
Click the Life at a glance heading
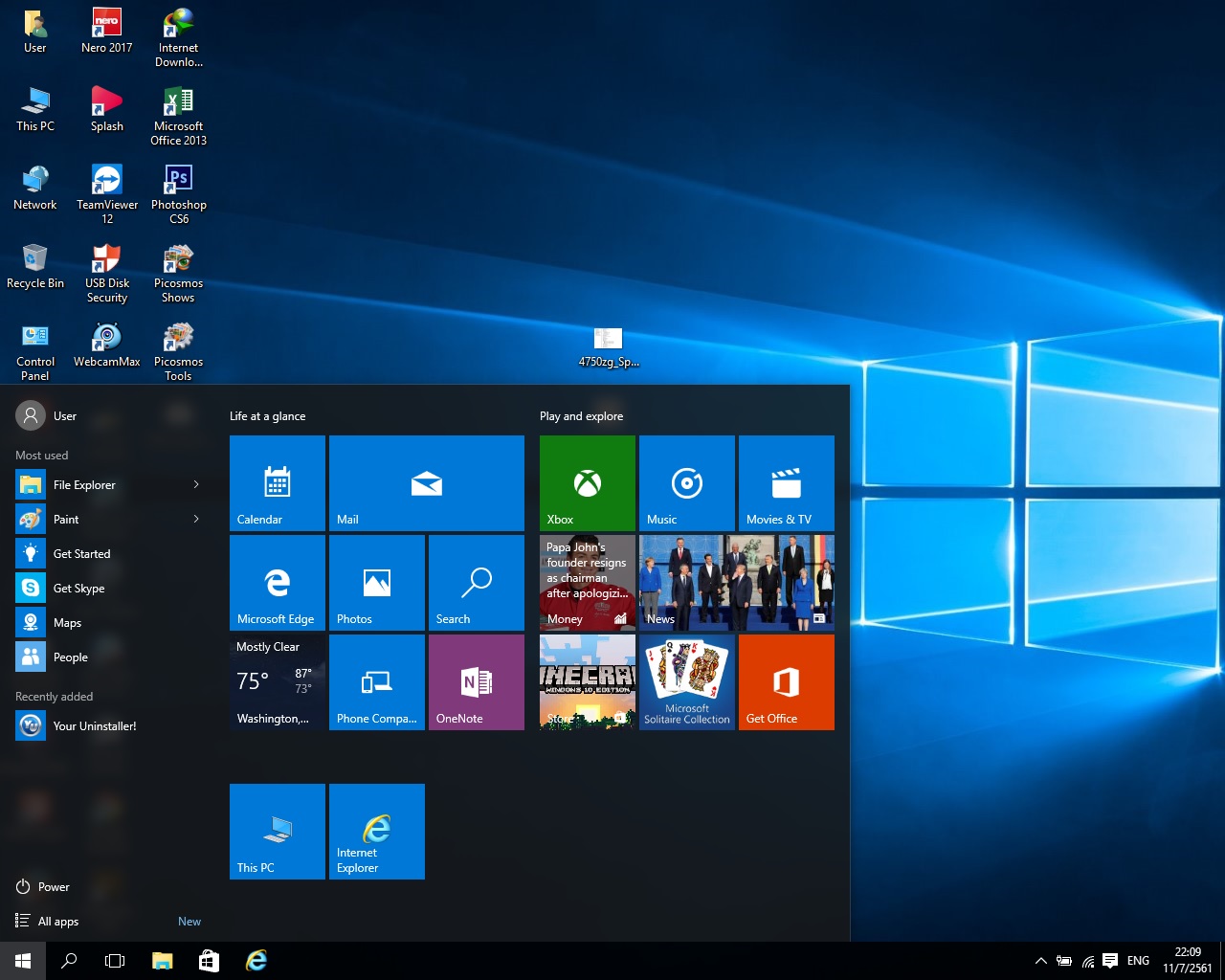click(x=268, y=416)
